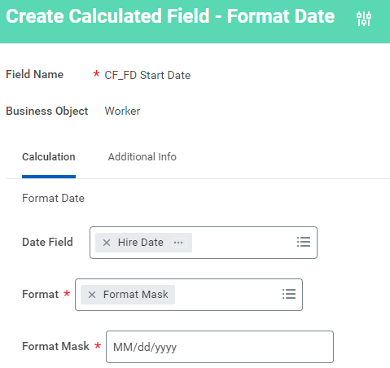Open the Date Field prompt list icon
This screenshot has height=368, width=390.
303,242
